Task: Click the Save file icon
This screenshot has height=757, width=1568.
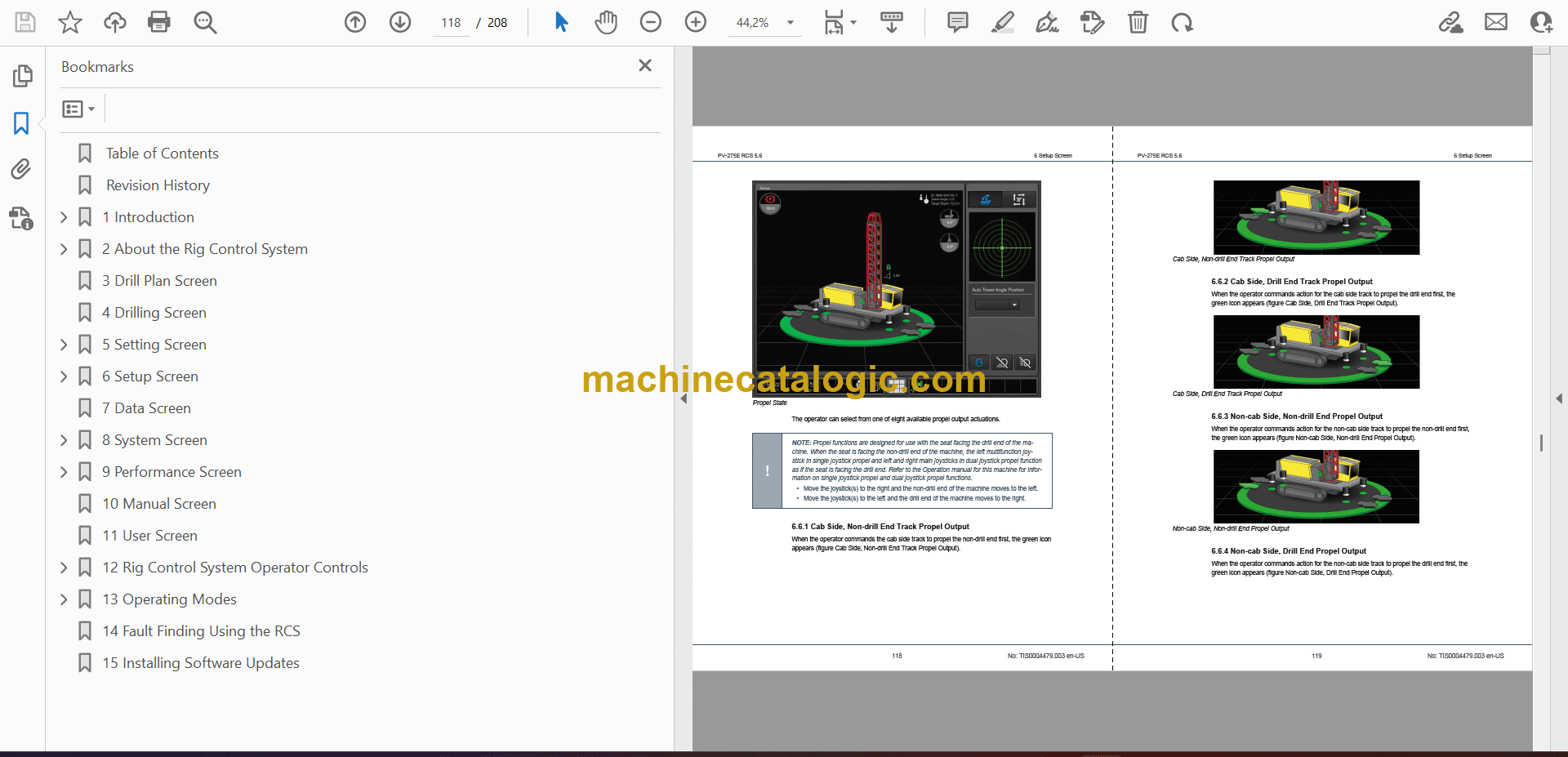Action: pos(25,22)
